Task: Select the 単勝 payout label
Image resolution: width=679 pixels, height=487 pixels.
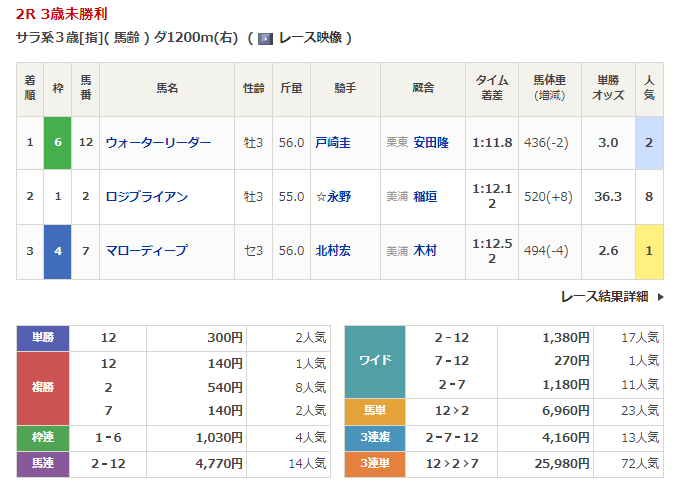Action: tap(42, 338)
